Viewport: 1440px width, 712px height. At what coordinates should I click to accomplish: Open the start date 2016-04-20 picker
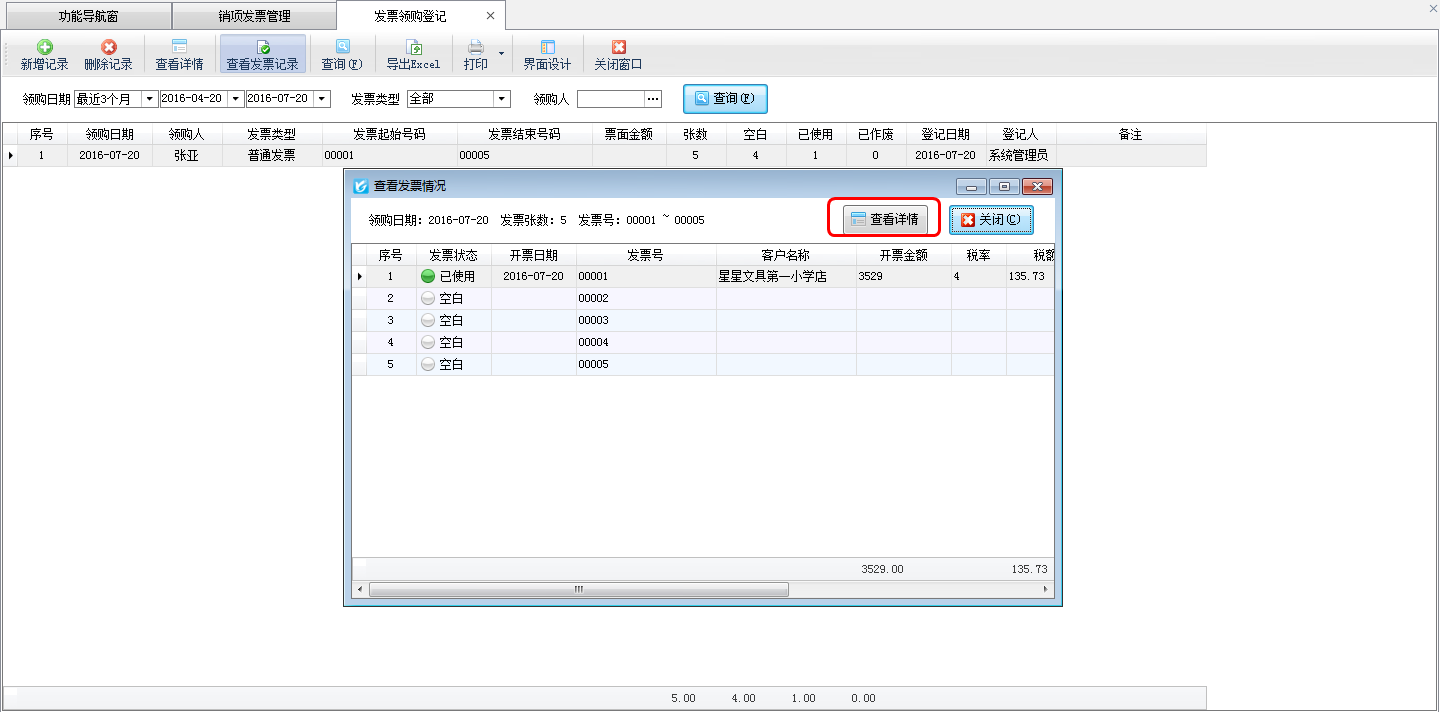(x=236, y=99)
